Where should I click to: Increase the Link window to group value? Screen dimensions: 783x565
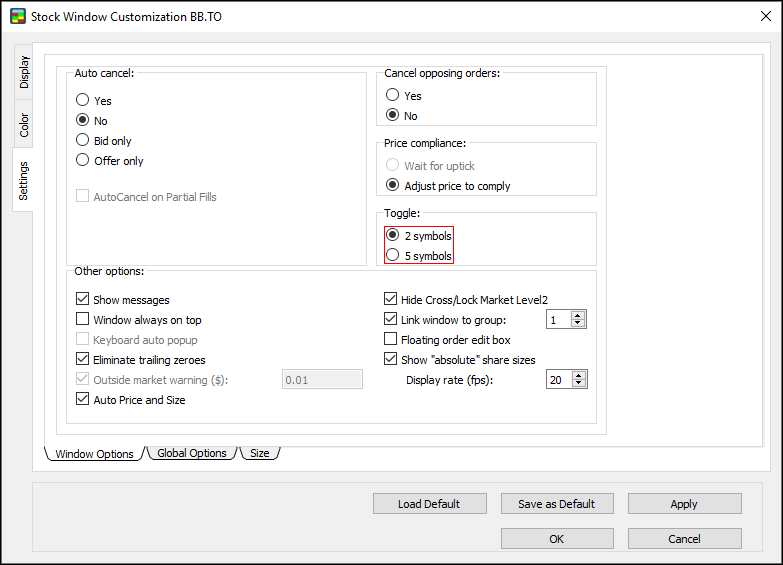pyautogui.click(x=578, y=315)
